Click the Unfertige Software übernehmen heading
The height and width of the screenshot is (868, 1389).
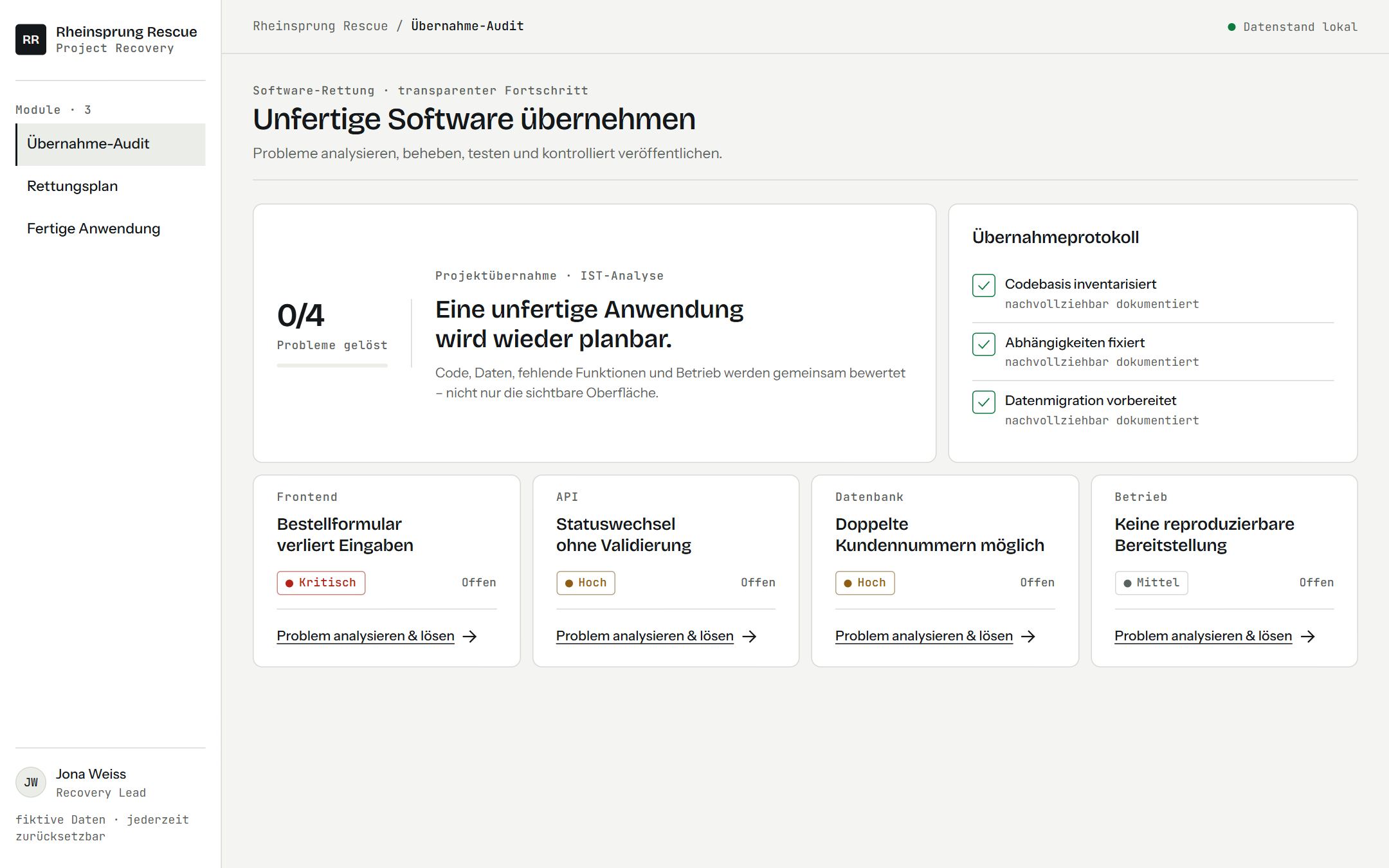[474, 119]
